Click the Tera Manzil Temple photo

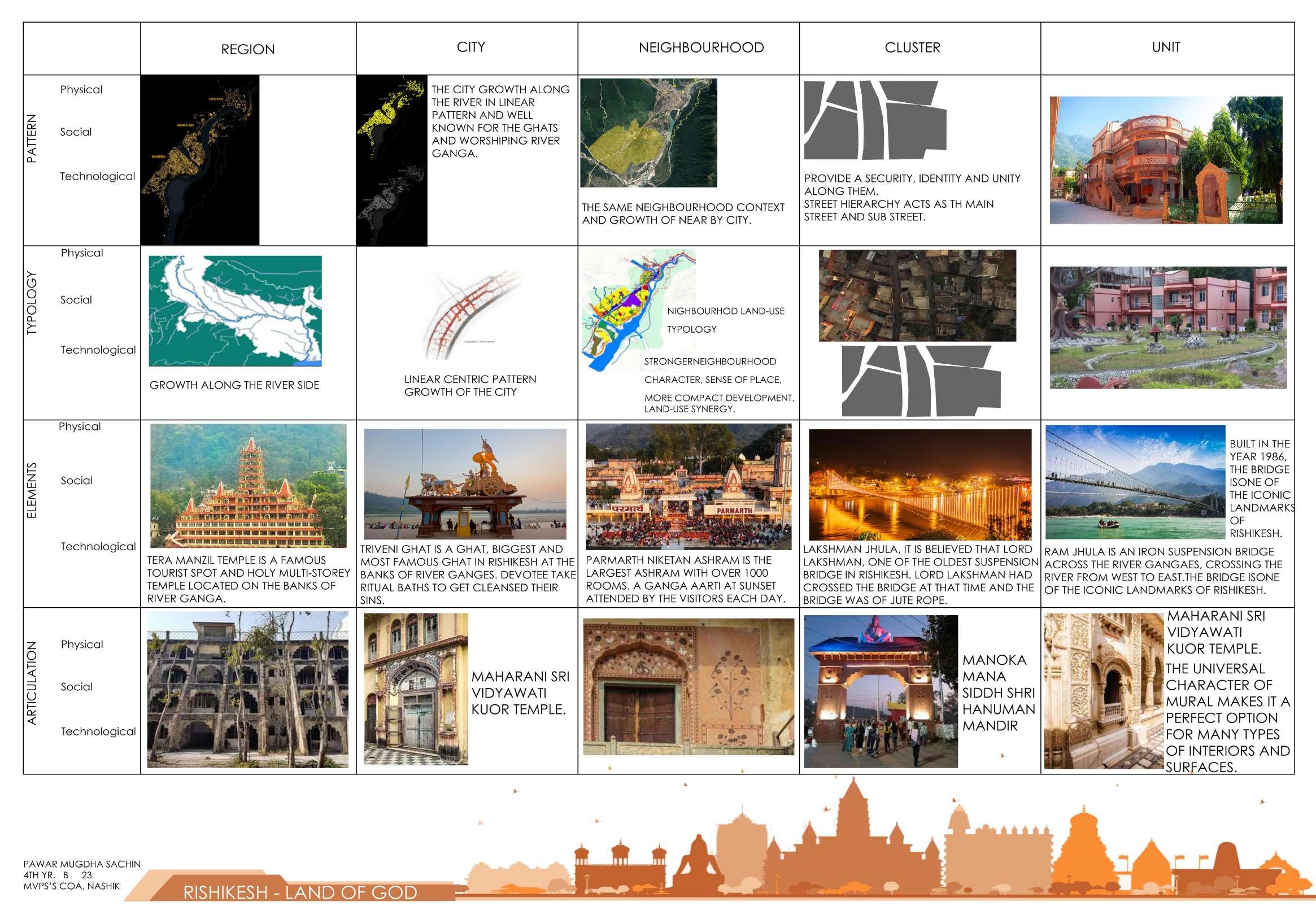(x=248, y=486)
